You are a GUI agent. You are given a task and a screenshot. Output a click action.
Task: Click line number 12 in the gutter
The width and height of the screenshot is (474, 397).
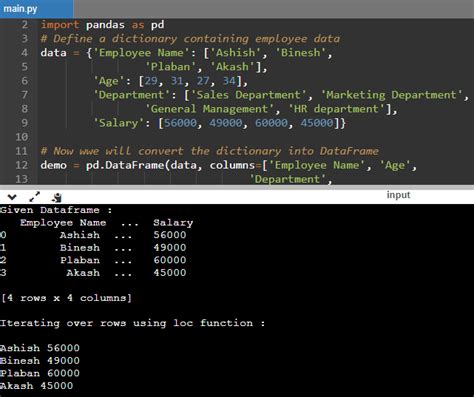click(21, 165)
